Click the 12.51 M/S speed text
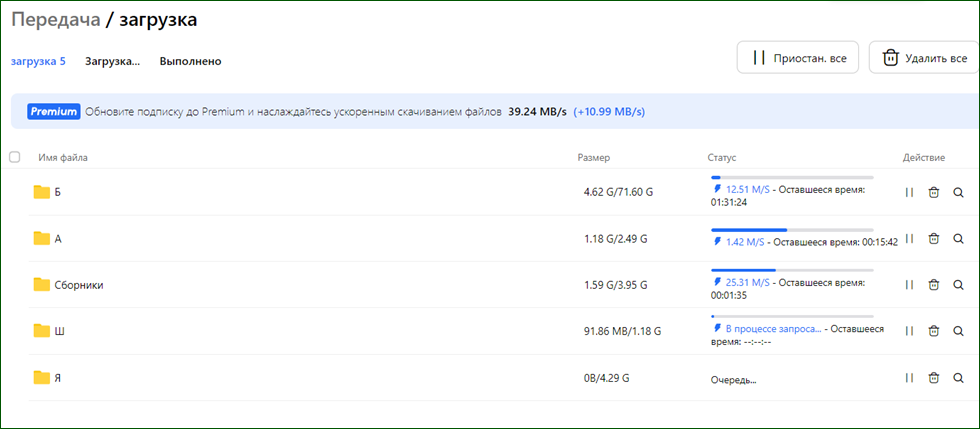 point(748,189)
